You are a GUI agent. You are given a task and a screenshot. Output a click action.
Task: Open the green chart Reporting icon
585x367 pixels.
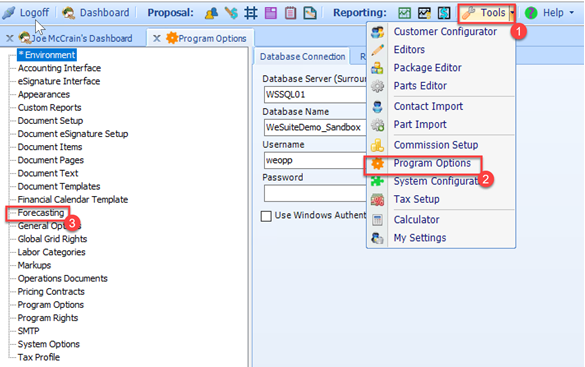tap(404, 13)
